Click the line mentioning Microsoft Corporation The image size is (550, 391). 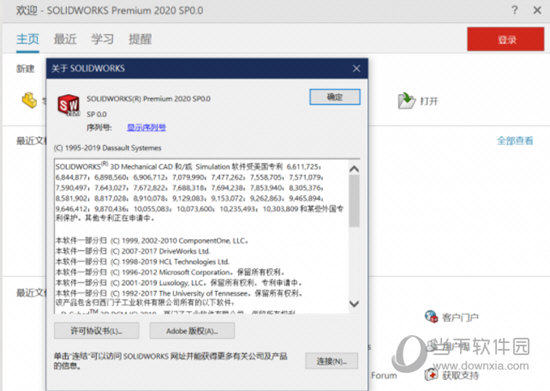(x=170, y=272)
